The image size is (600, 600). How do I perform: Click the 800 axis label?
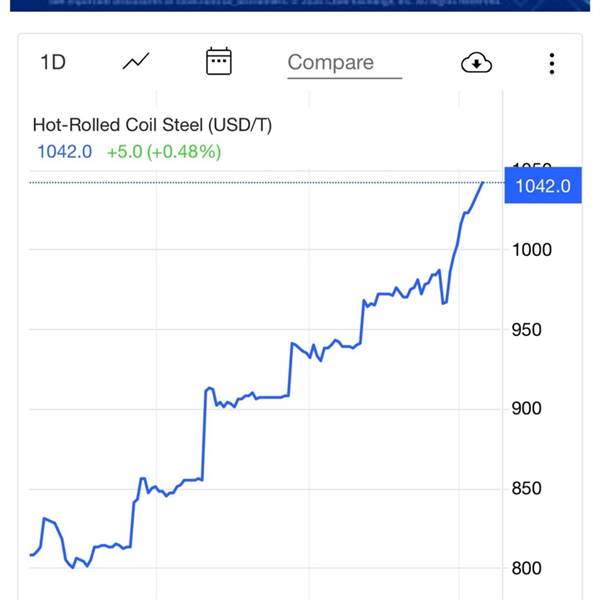527,568
